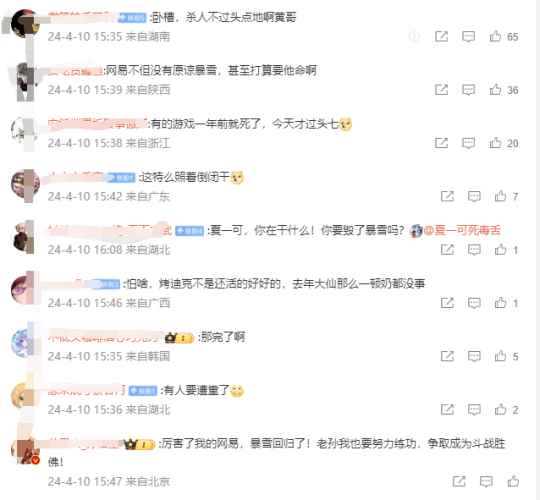Reply to the 15:46 comment from 广西

pyautogui.click(x=474, y=303)
